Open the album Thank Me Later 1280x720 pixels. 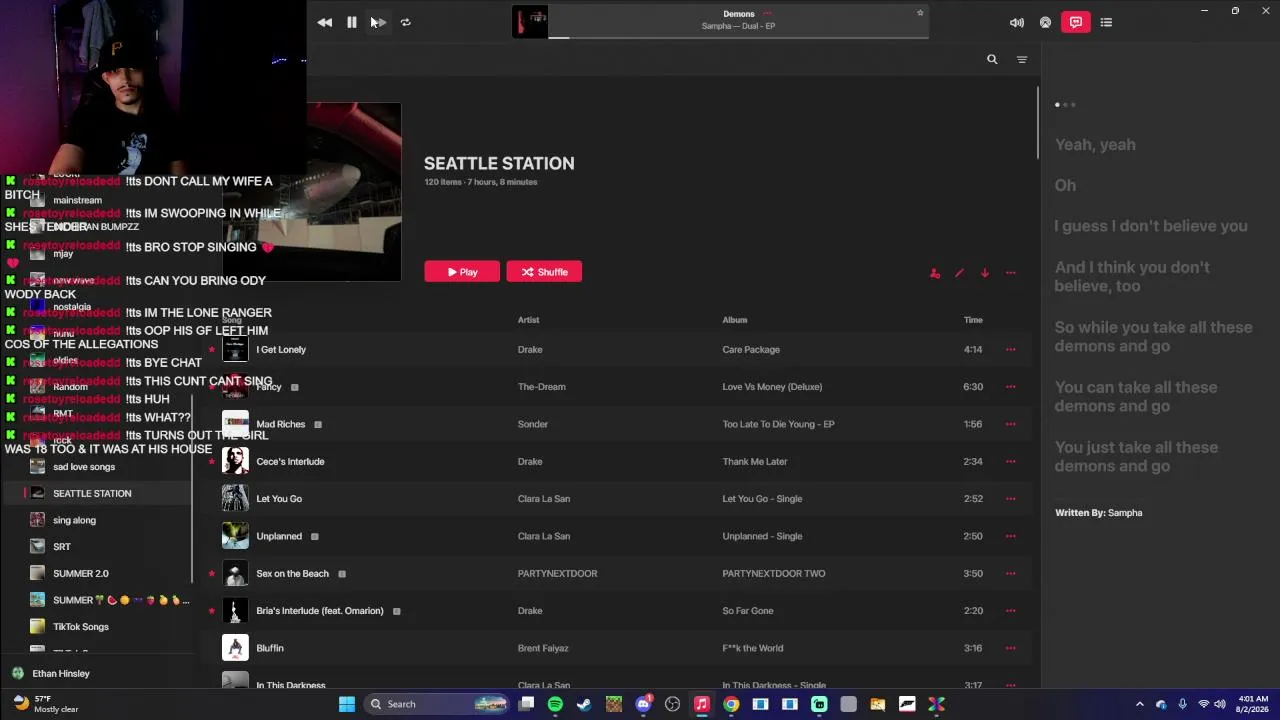tap(755, 462)
